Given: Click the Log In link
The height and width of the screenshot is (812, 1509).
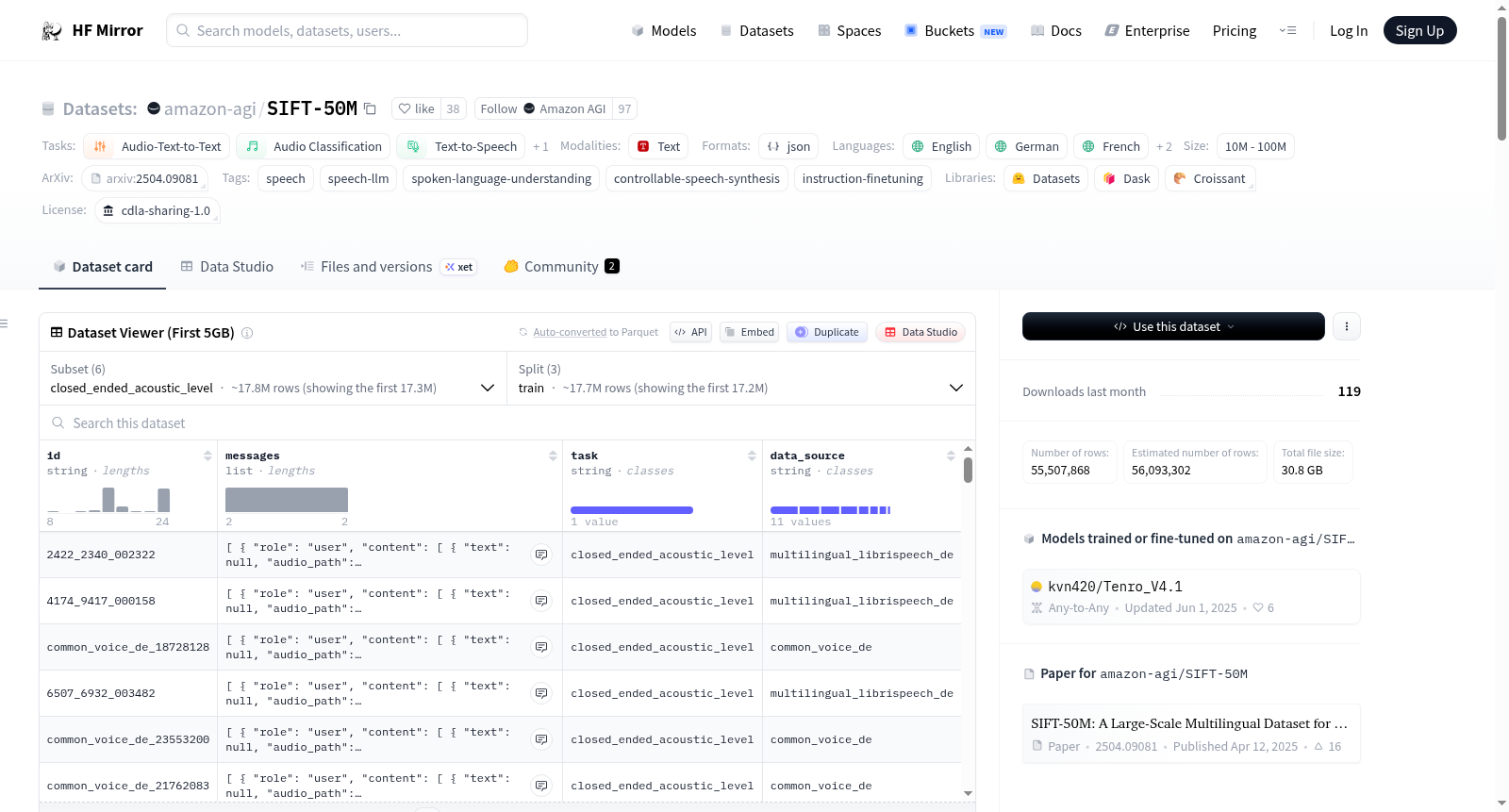Looking at the screenshot, I should [x=1348, y=31].
